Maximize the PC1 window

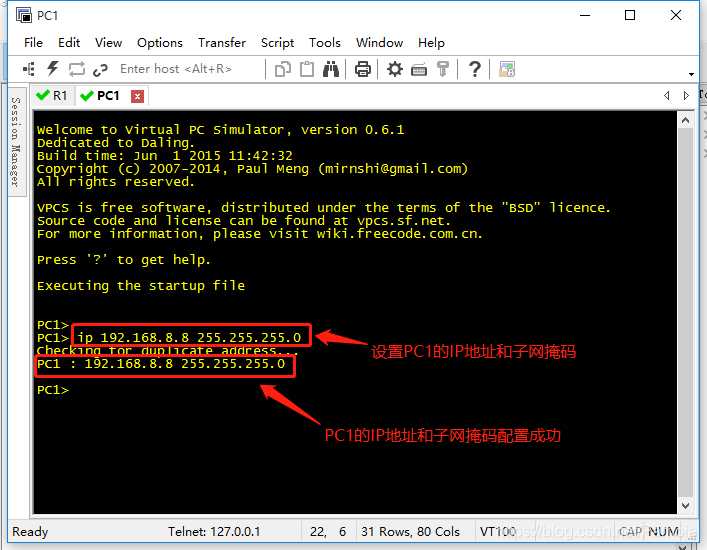pos(630,15)
